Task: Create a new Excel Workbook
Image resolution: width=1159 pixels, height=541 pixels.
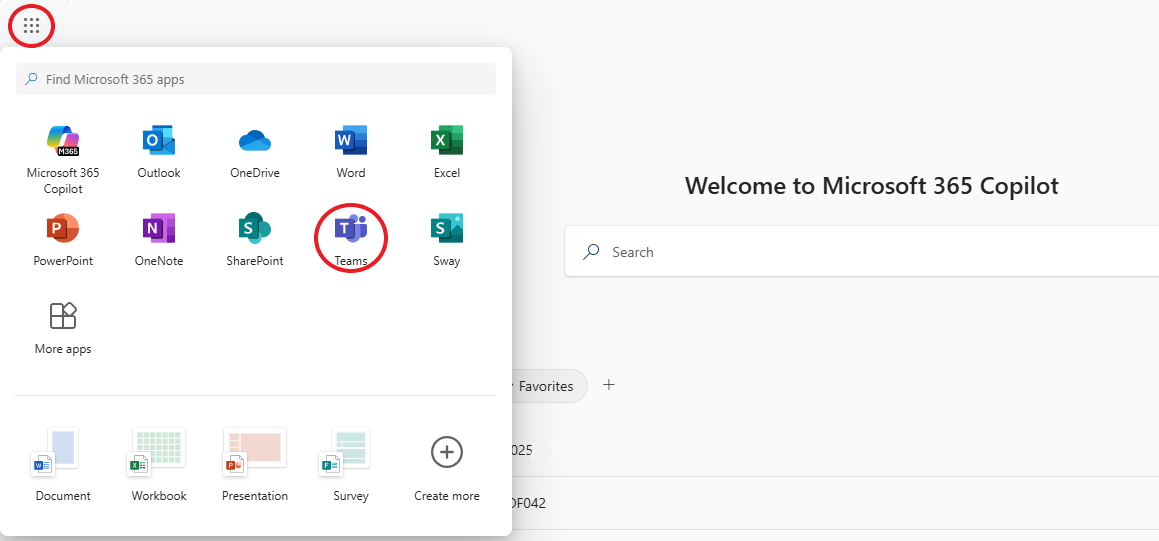Action: pos(159,465)
